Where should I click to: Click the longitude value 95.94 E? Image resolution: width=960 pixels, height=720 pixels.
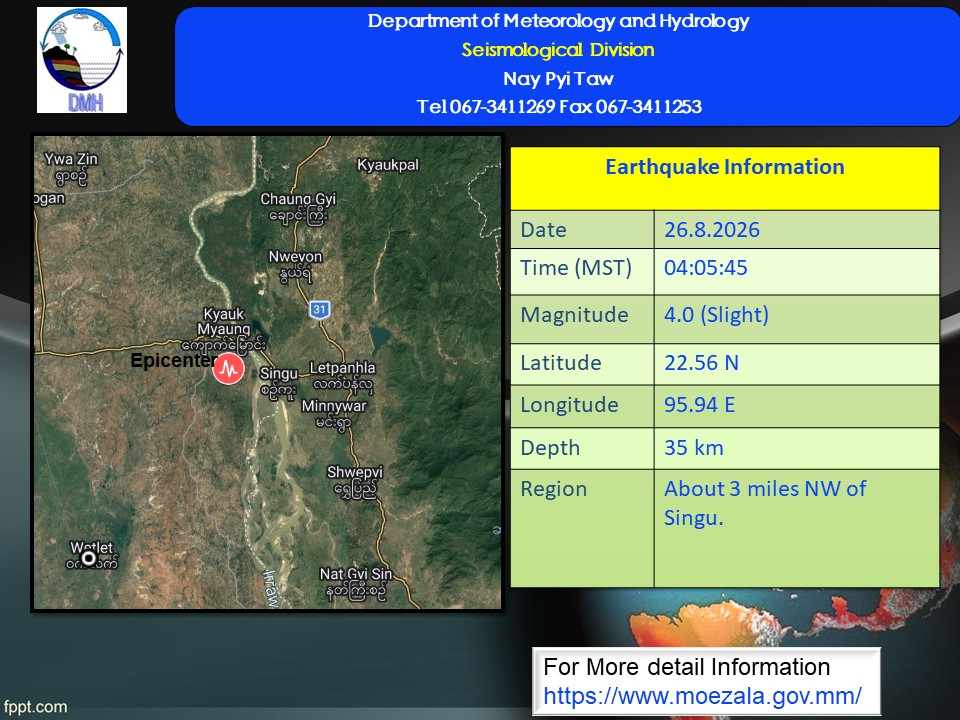[x=700, y=405]
